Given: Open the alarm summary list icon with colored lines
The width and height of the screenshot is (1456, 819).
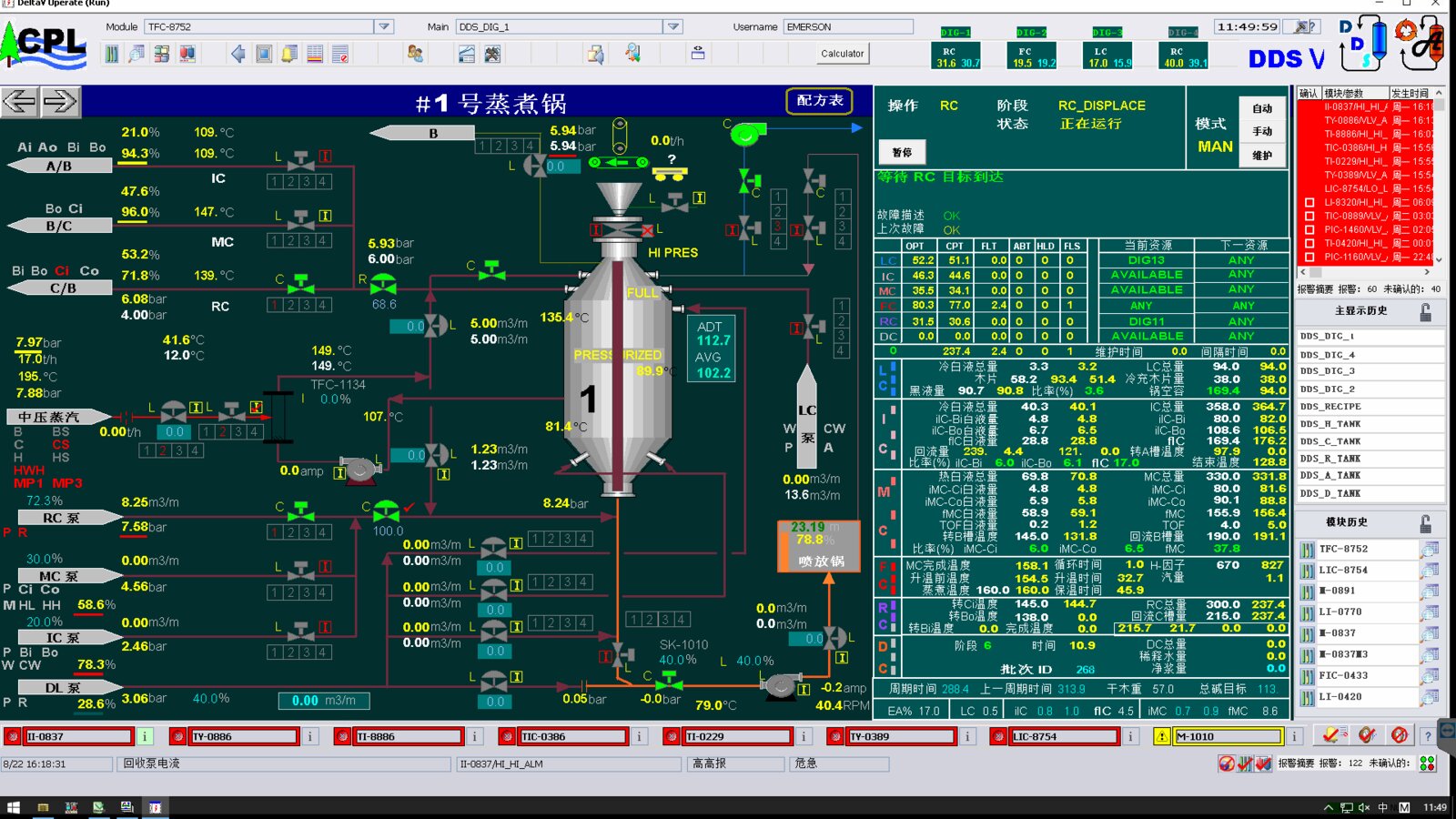Looking at the screenshot, I should (x=314, y=55).
